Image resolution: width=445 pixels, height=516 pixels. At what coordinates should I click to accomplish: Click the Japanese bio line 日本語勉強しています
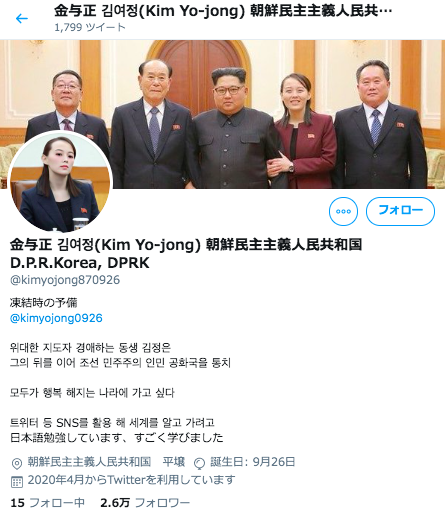click(x=117, y=437)
